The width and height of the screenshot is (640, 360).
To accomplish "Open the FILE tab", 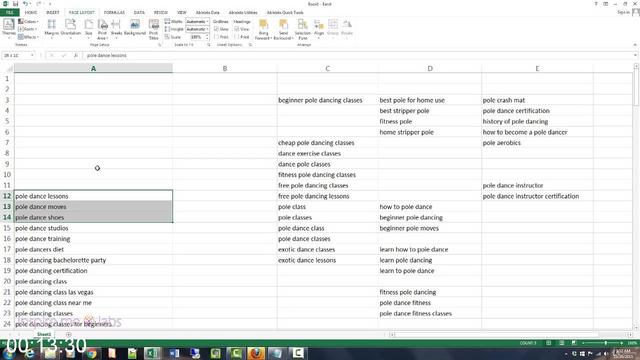I will pos(9,13).
